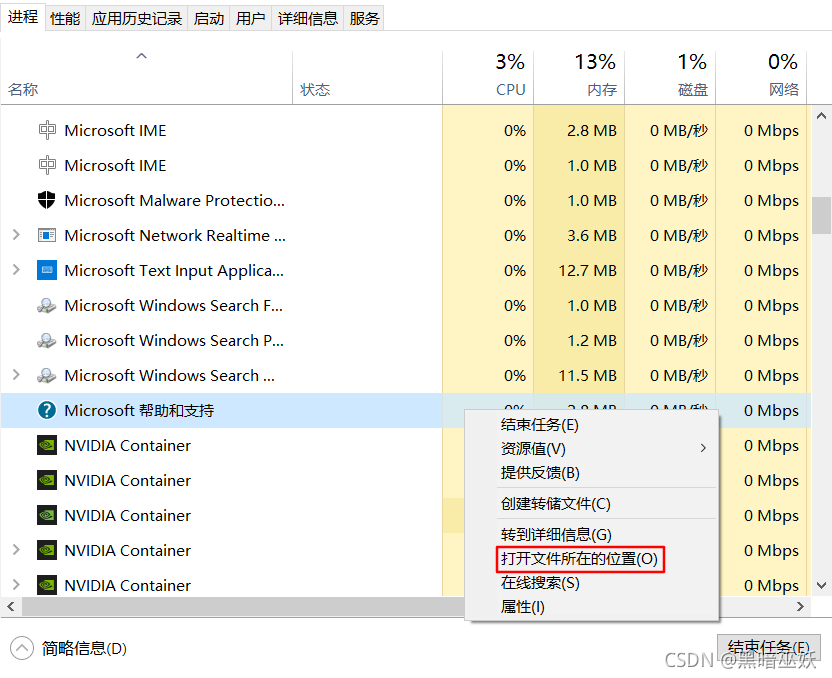Sort processes by the CPU column header

point(488,77)
